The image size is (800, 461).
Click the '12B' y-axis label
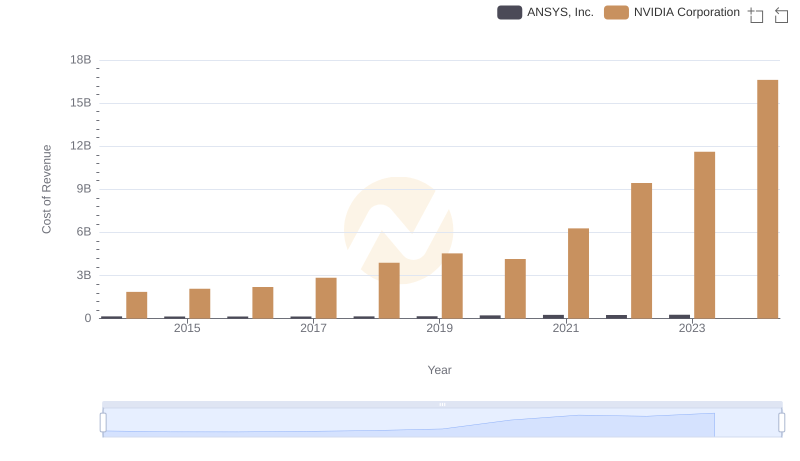point(81,146)
